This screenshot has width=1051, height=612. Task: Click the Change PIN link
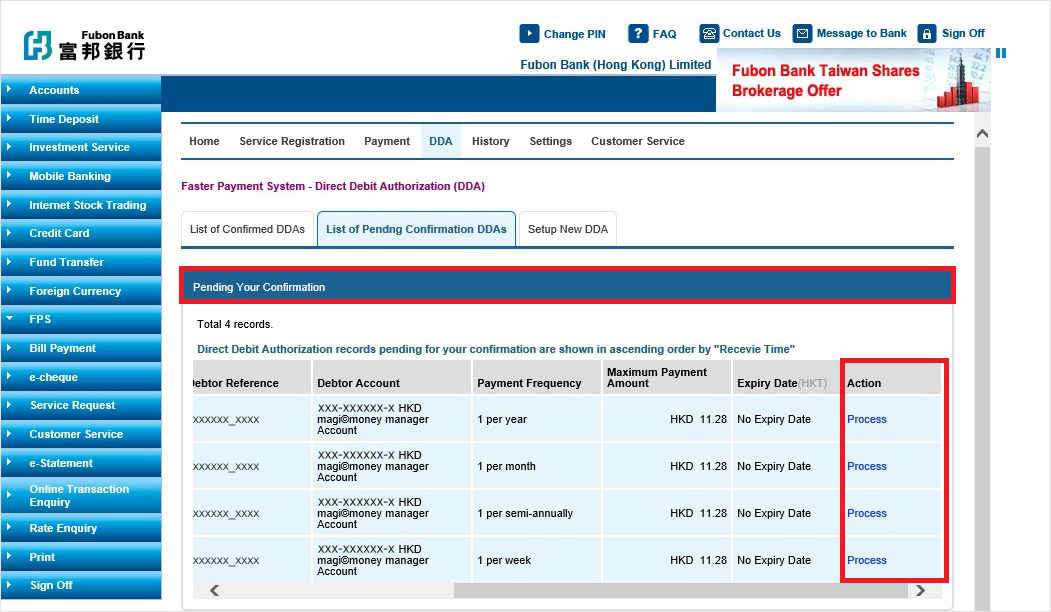click(x=574, y=34)
